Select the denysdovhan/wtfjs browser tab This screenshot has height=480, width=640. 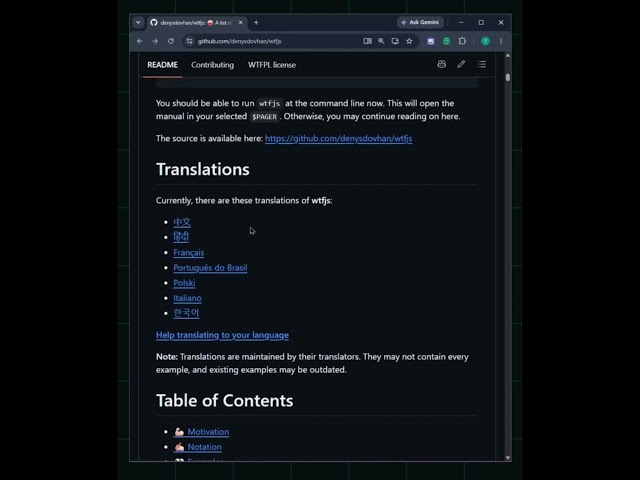[197, 23]
